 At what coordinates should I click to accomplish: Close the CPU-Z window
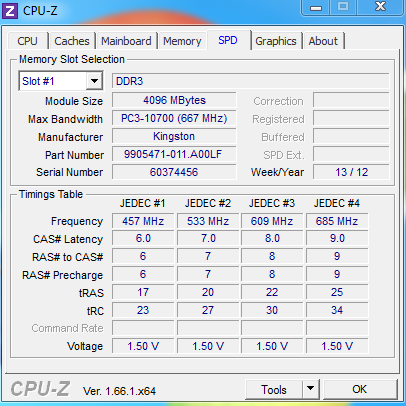(380, 7)
